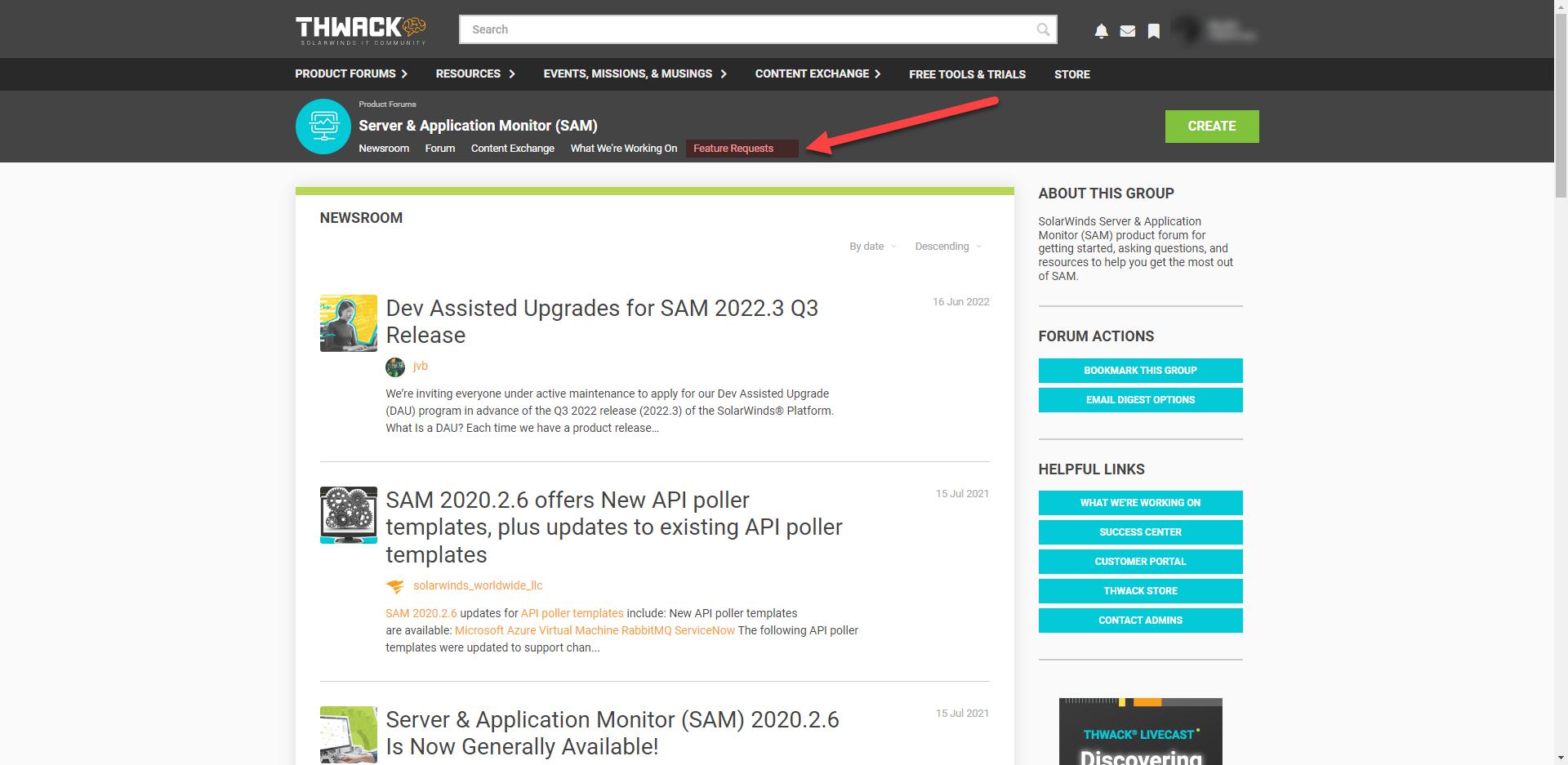
Task: Click the SAM group monitor icon
Action: click(323, 127)
